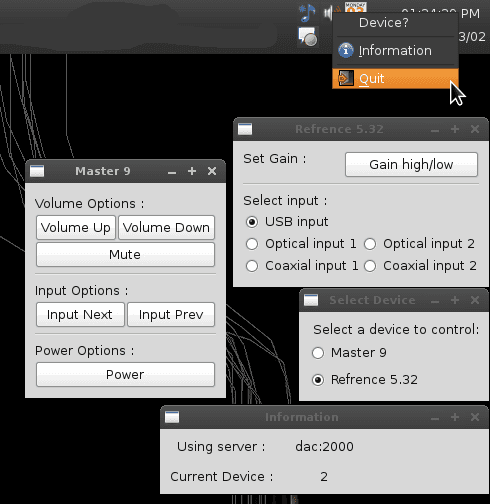Click the Information menu item icon
The height and width of the screenshot is (504, 490).
(x=346, y=51)
